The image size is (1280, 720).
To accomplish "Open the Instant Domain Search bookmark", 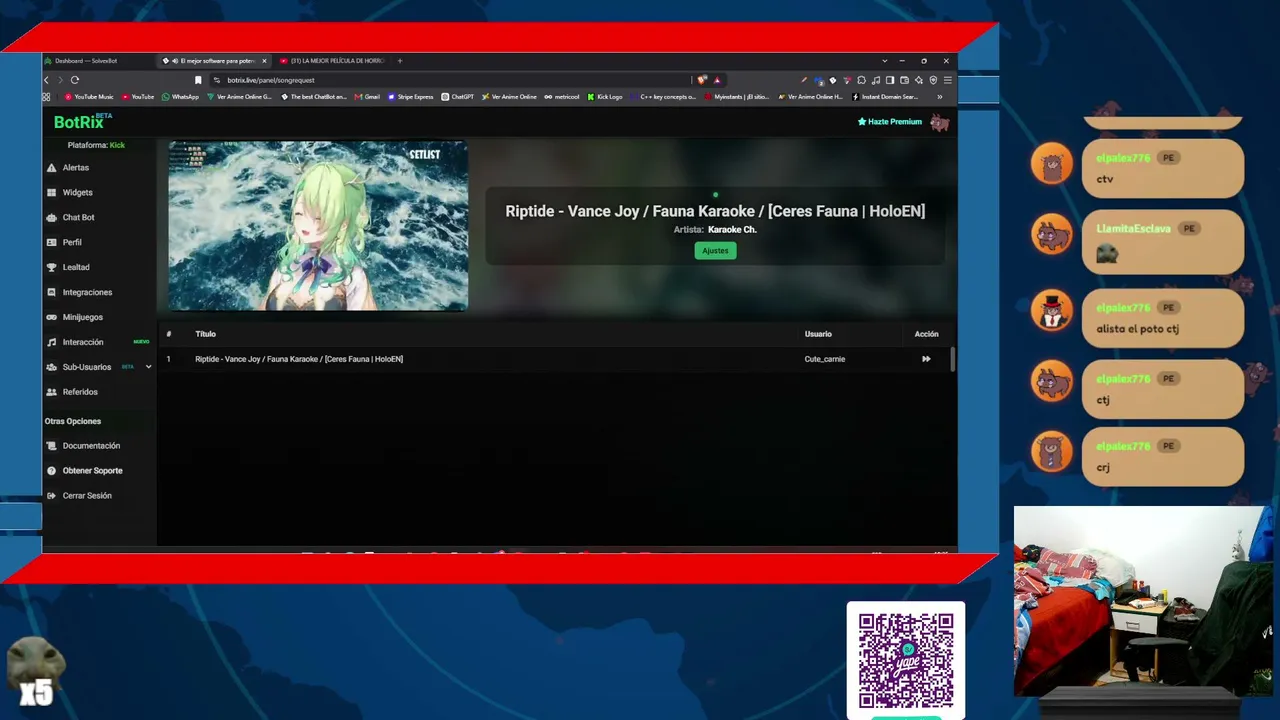I will click(885, 97).
